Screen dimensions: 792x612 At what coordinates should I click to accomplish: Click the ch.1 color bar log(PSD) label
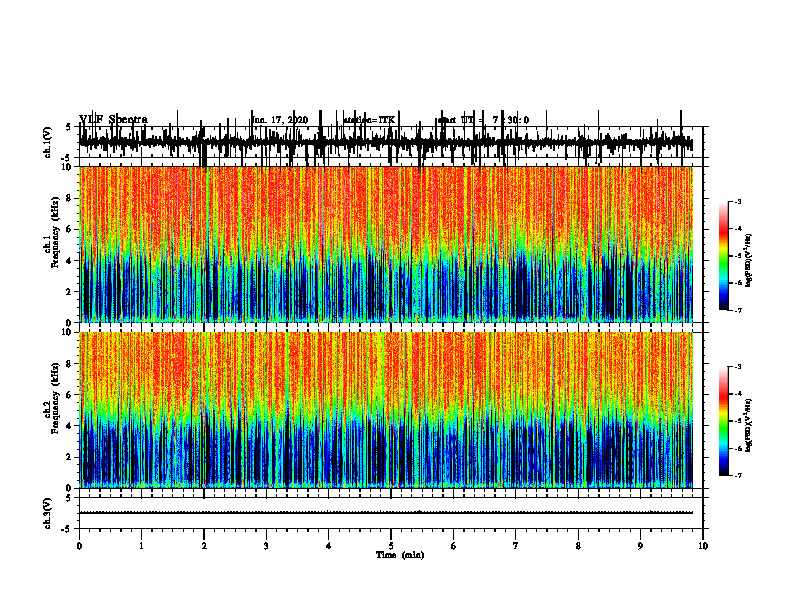click(749, 261)
